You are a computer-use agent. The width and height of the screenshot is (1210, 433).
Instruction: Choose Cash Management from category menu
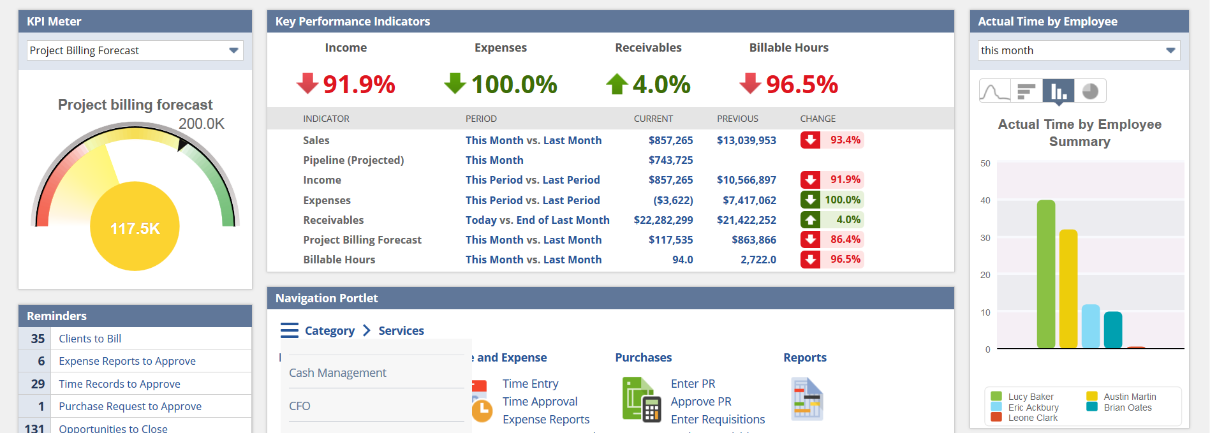click(x=338, y=373)
